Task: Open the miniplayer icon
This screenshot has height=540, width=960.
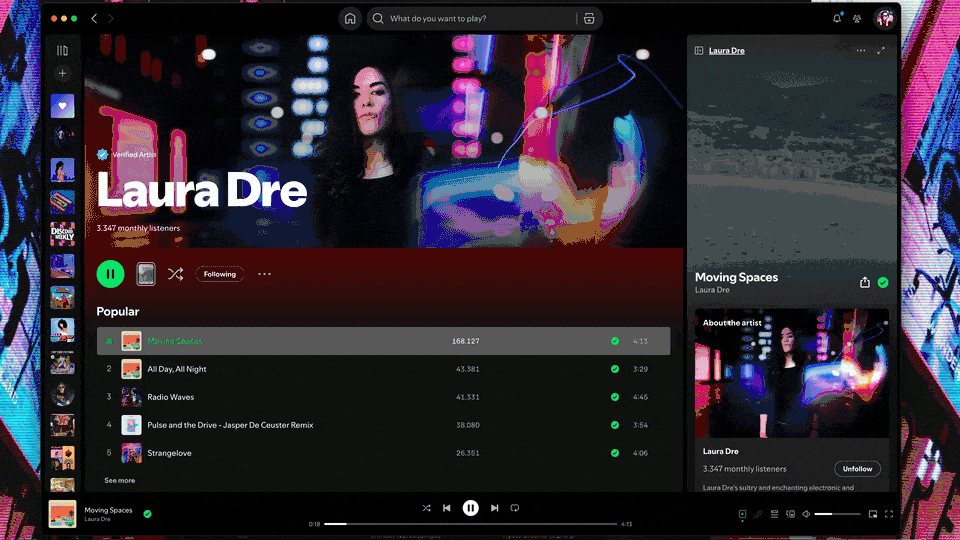Action: (x=873, y=514)
